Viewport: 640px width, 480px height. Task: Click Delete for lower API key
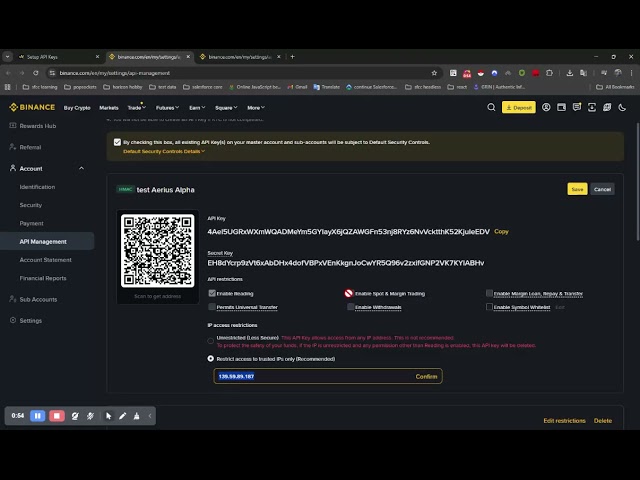602,420
